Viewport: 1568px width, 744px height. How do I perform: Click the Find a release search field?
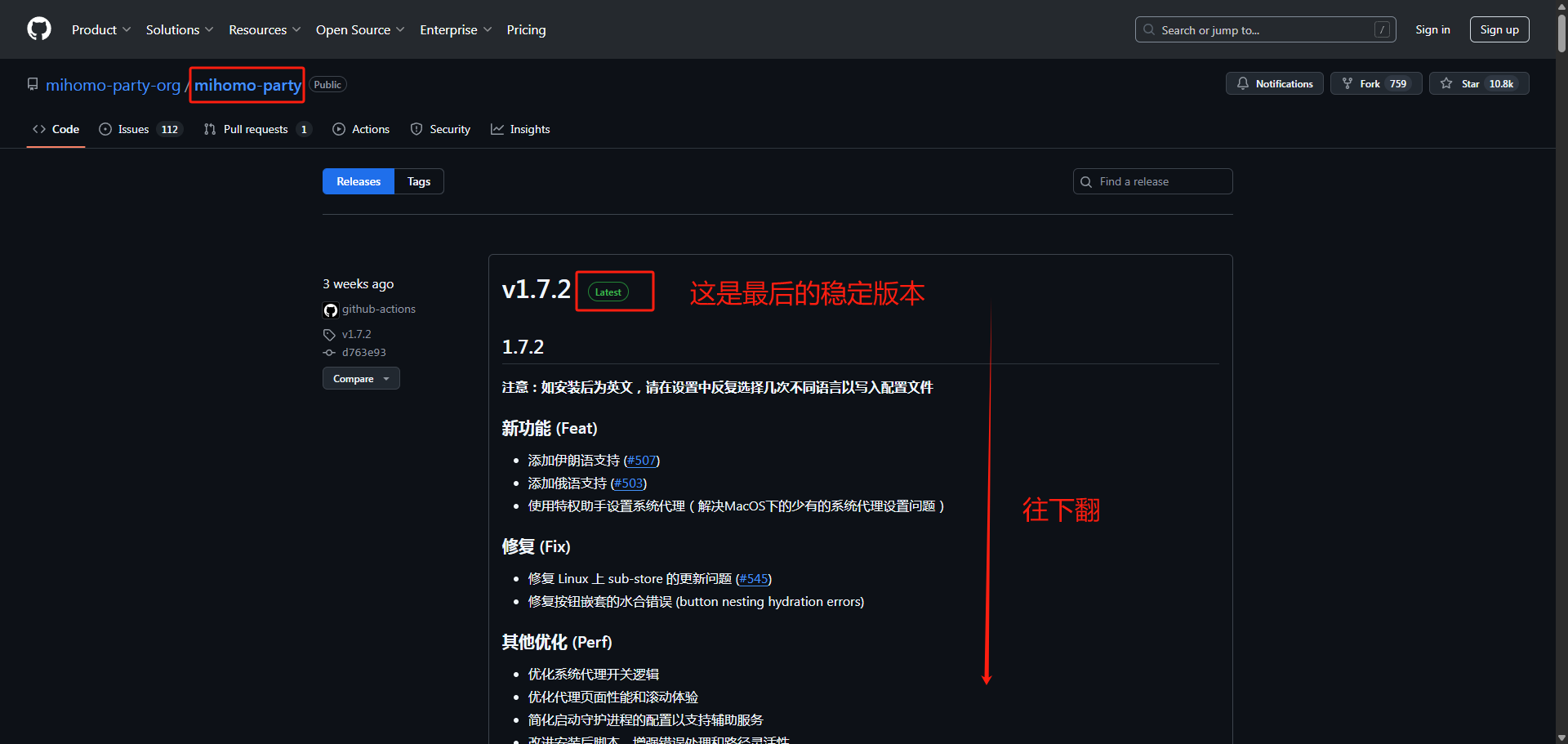(1151, 182)
